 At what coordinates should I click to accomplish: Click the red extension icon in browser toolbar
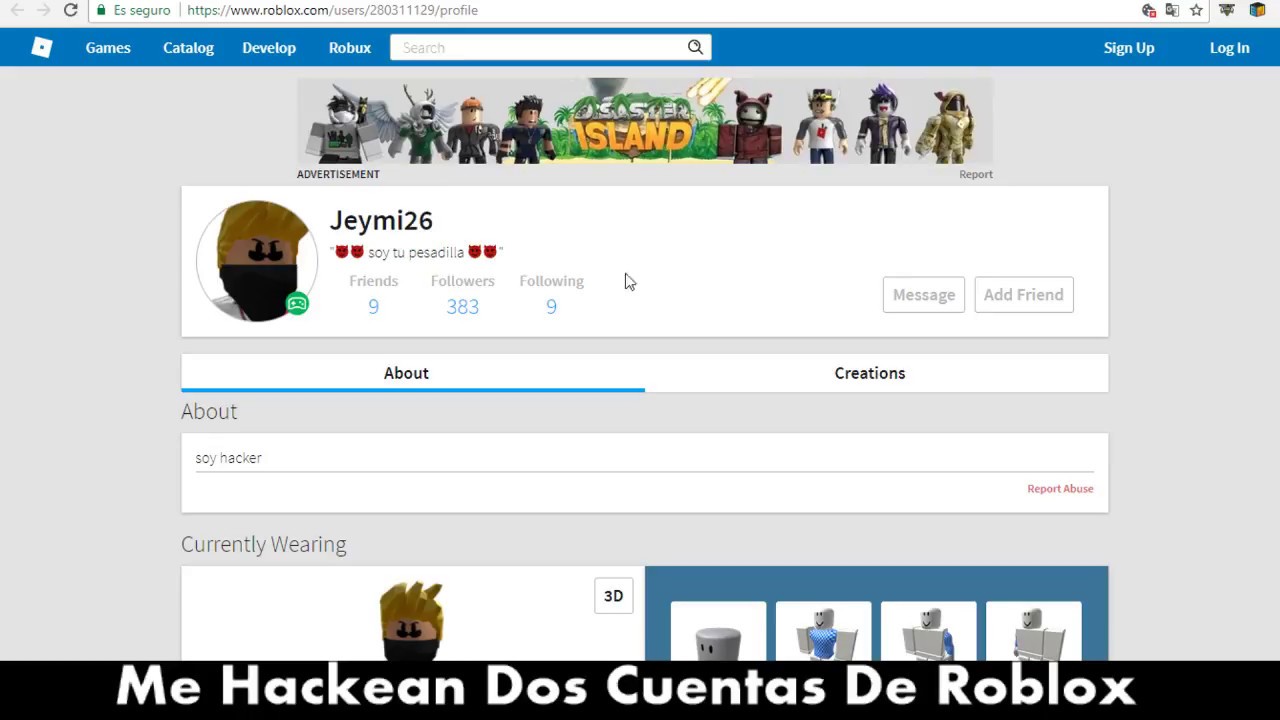1149,10
